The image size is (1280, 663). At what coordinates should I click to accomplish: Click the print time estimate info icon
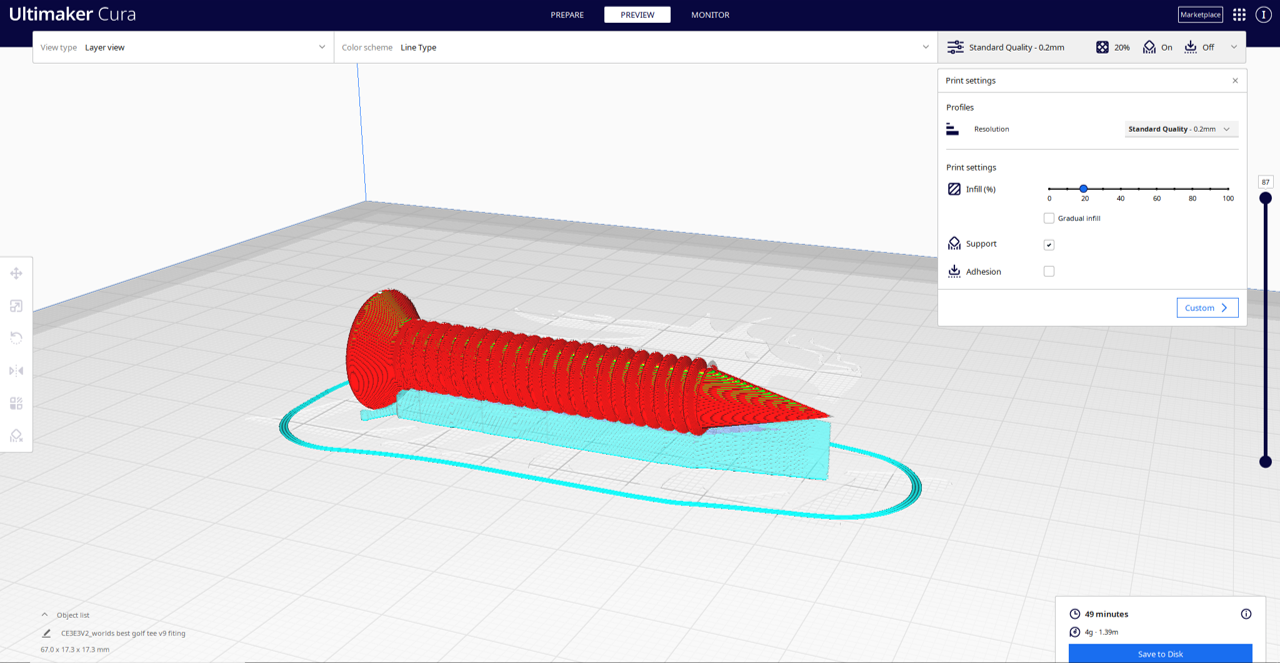pos(1246,613)
